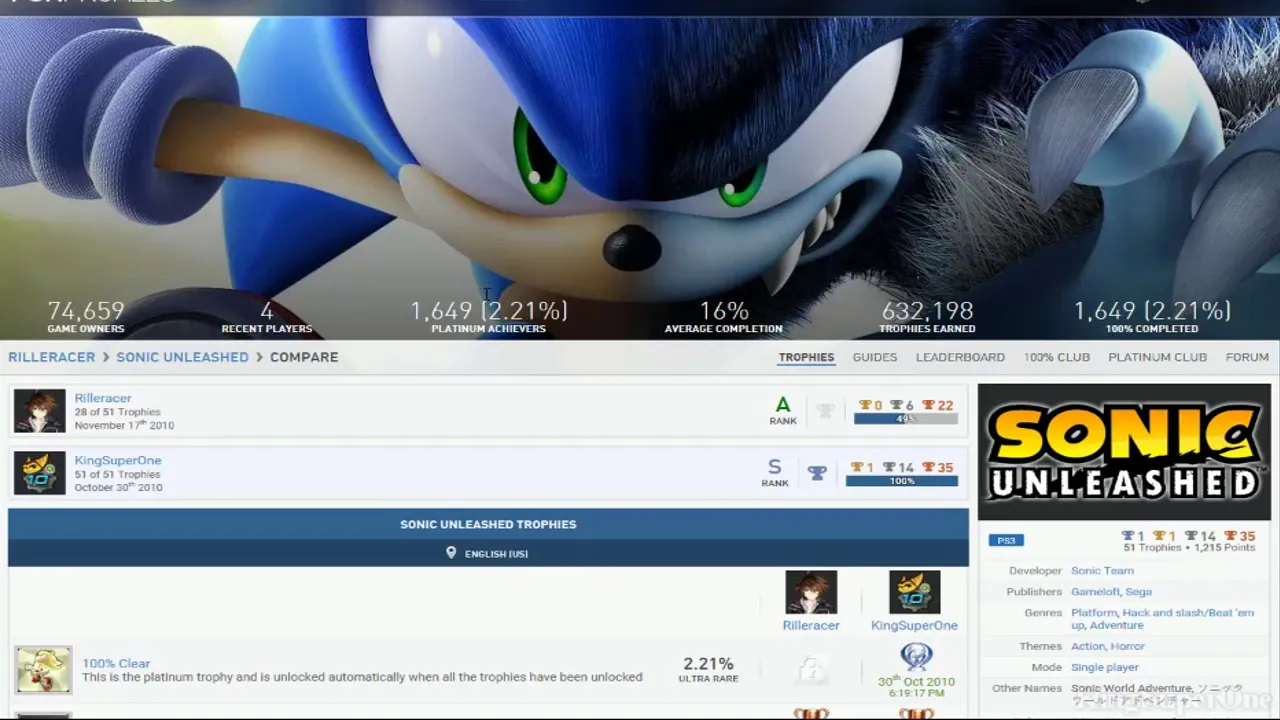Click the greyed platinum trophy in Rilleracer's row
1280x720 pixels.
825,410
